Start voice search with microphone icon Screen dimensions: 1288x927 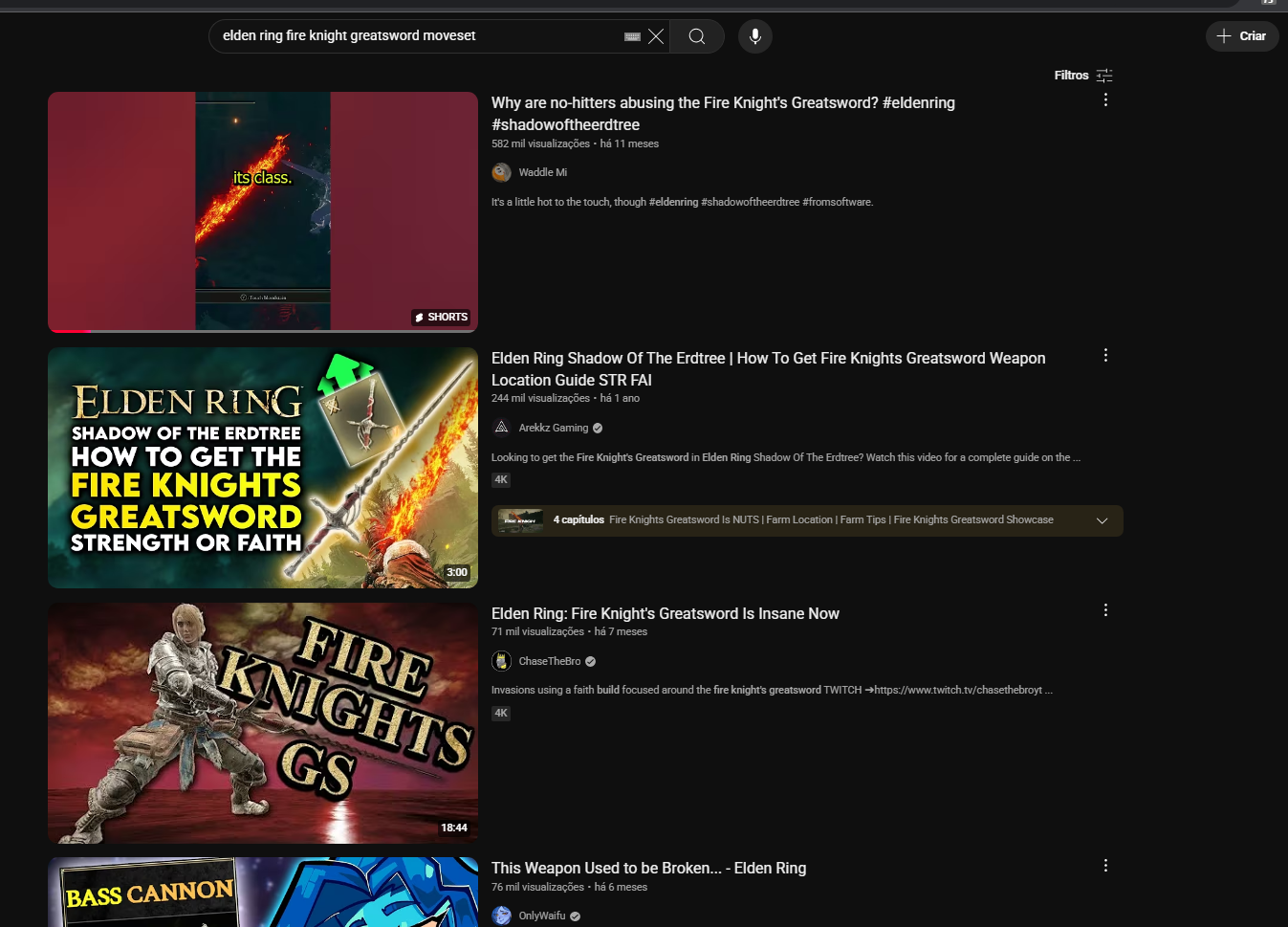click(x=755, y=36)
